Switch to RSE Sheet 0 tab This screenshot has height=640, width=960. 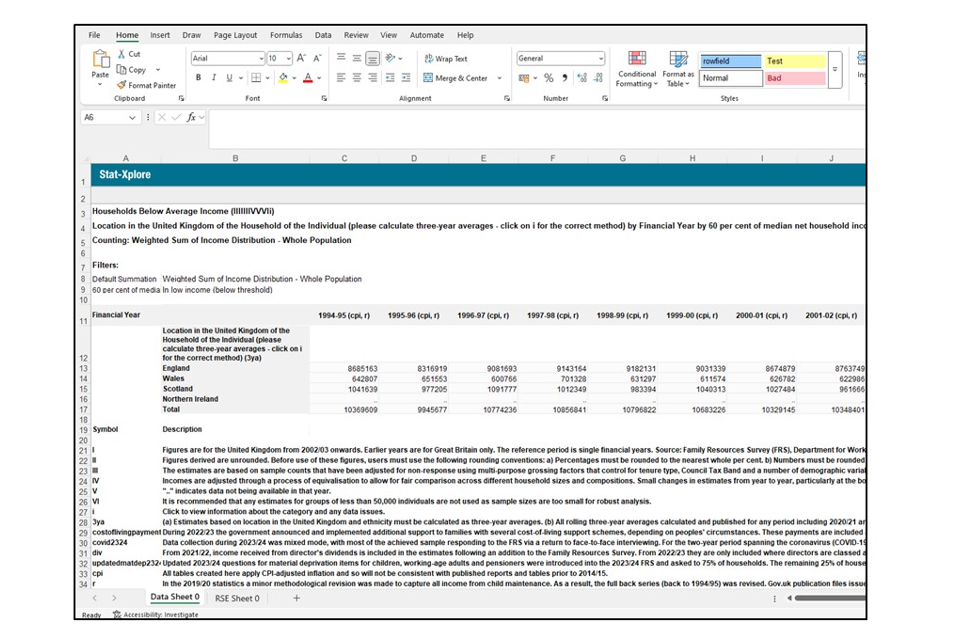pos(238,598)
